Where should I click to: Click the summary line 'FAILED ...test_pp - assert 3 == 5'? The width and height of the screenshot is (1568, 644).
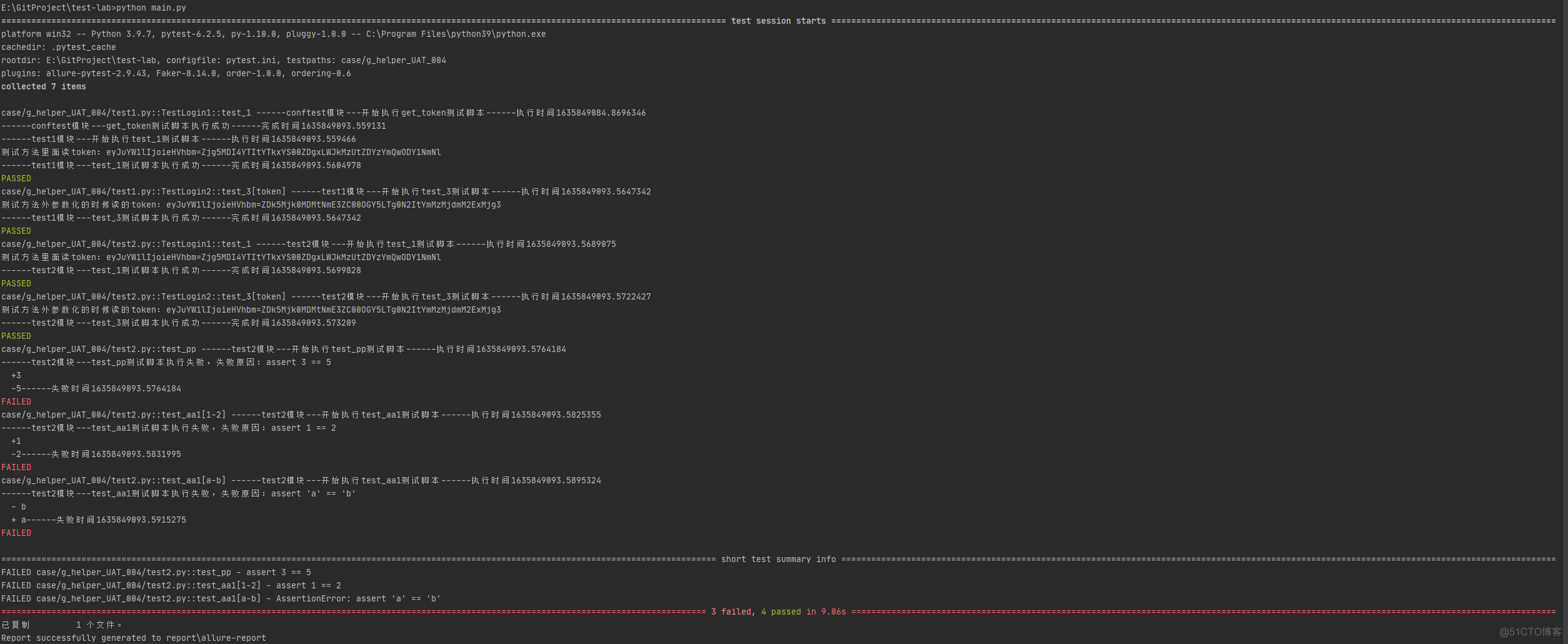(x=156, y=572)
